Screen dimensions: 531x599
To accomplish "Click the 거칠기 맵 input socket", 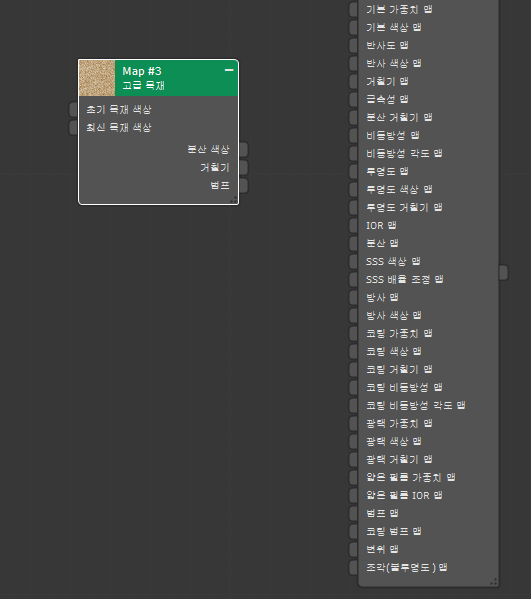I will [354, 81].
